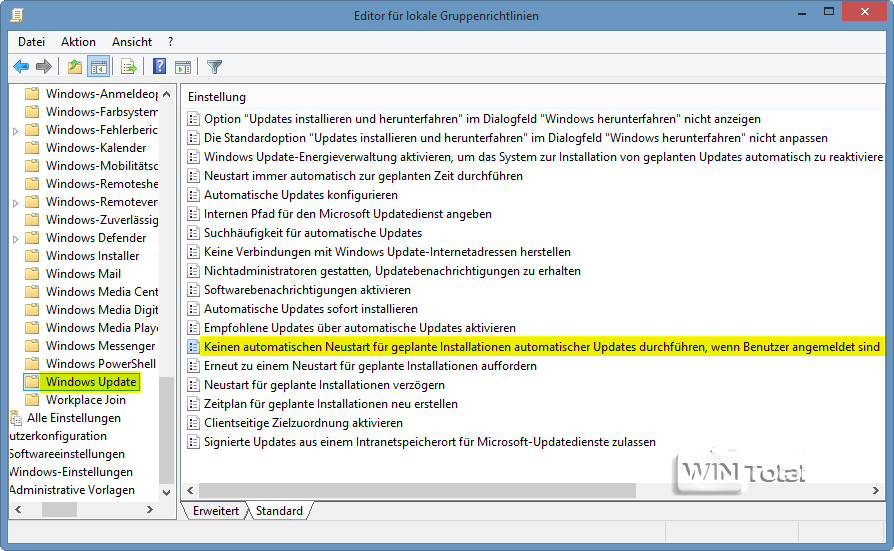Screen dimensions: 894x551
Task: Select Softwareeinstellungen in the tree
Action: 67,454
